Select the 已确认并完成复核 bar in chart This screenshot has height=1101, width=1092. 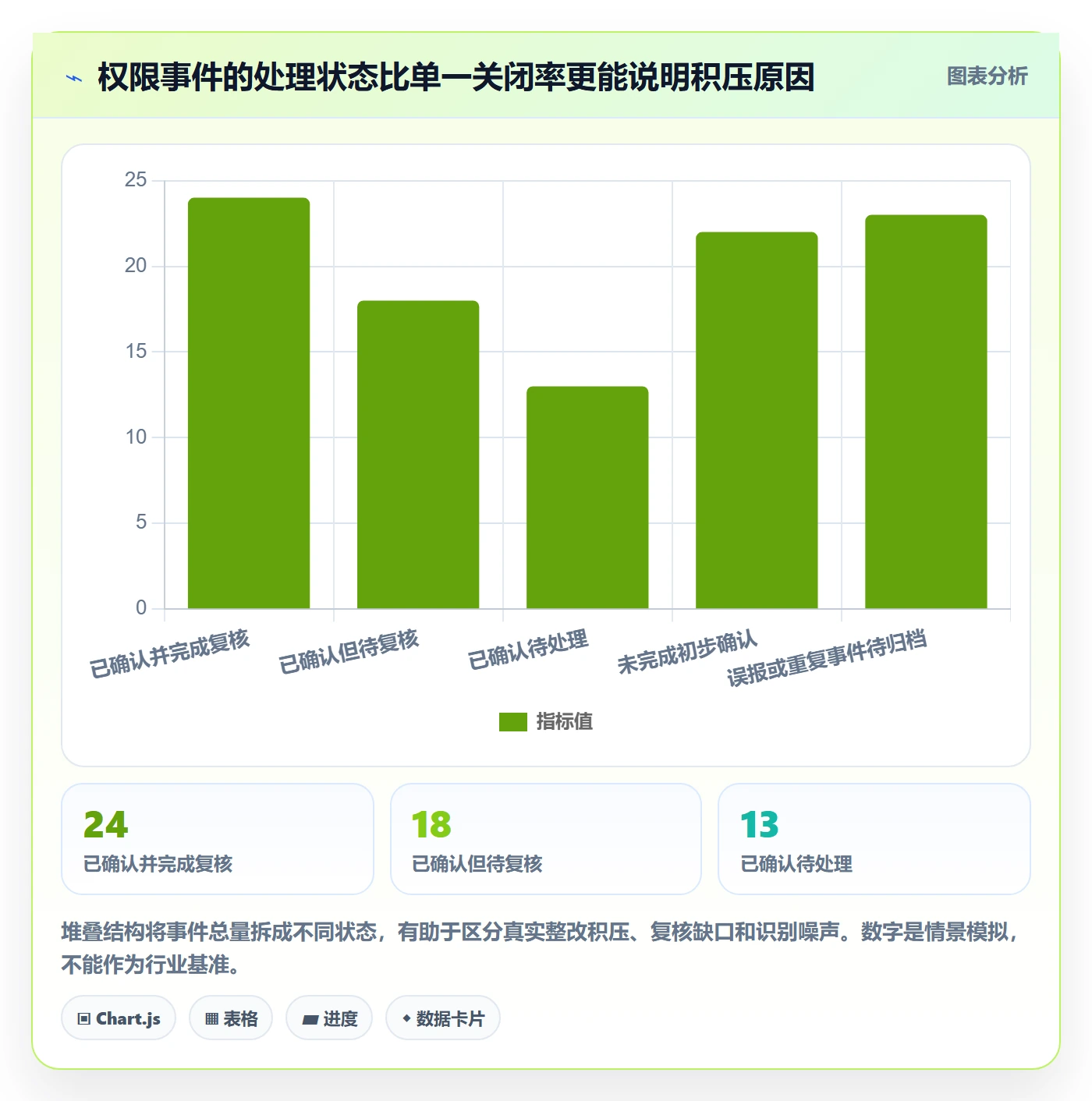pyautogui.click(x=249, y=403)
